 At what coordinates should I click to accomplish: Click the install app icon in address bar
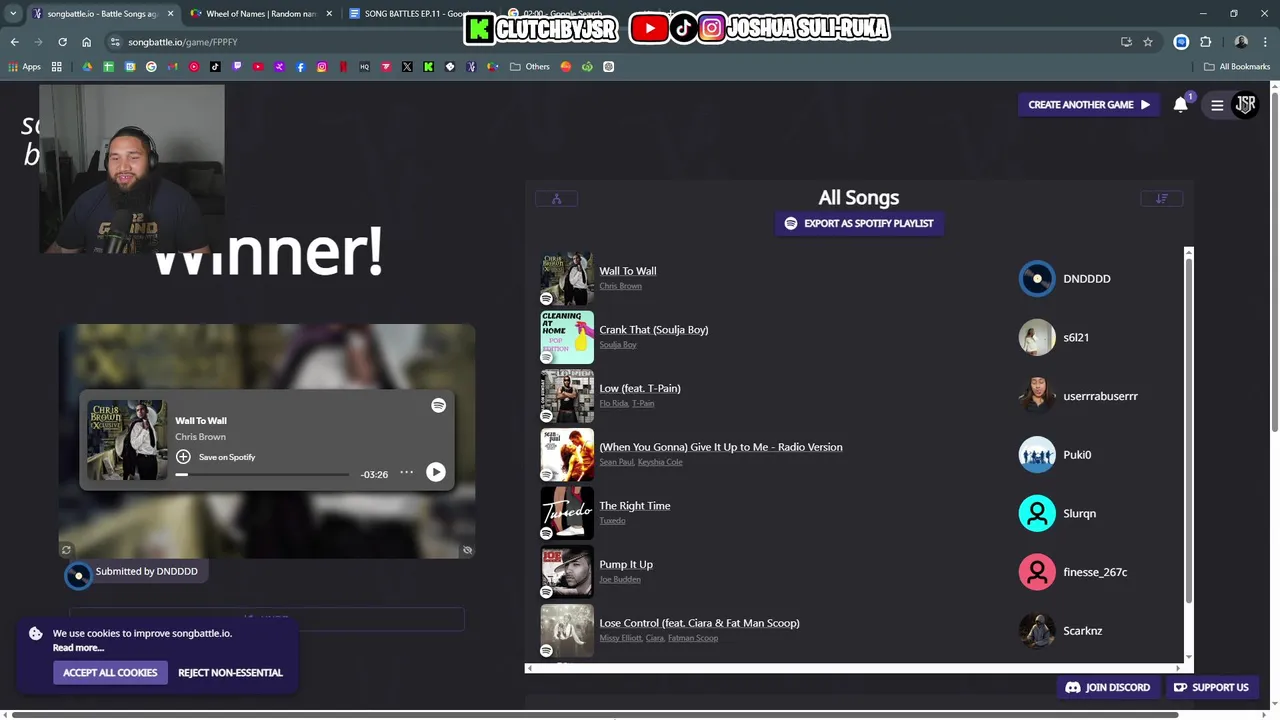(1126, 42)
